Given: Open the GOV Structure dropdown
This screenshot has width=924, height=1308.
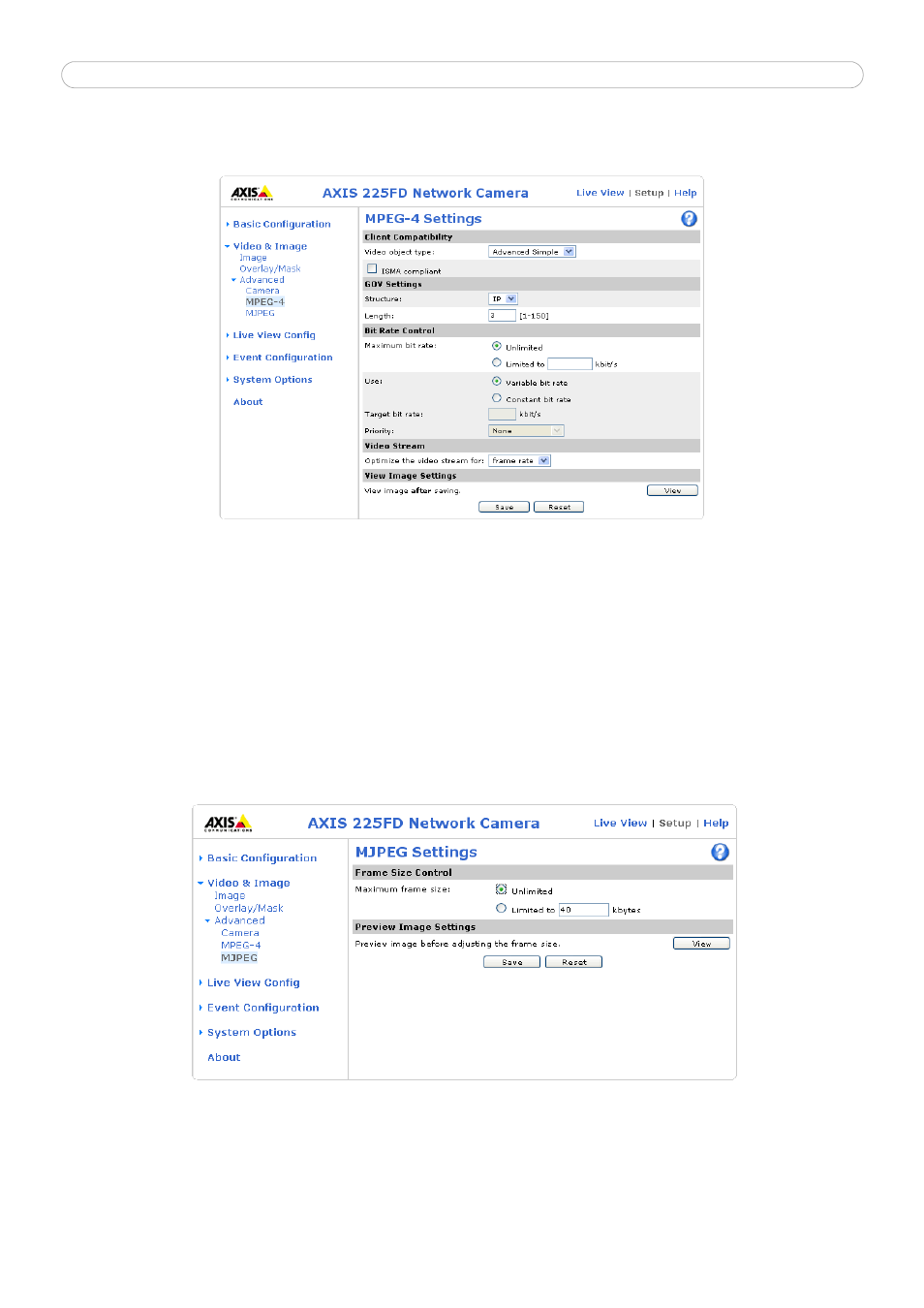Looking at the screenshot, I should pyautogui.click(x=504, y=299).
